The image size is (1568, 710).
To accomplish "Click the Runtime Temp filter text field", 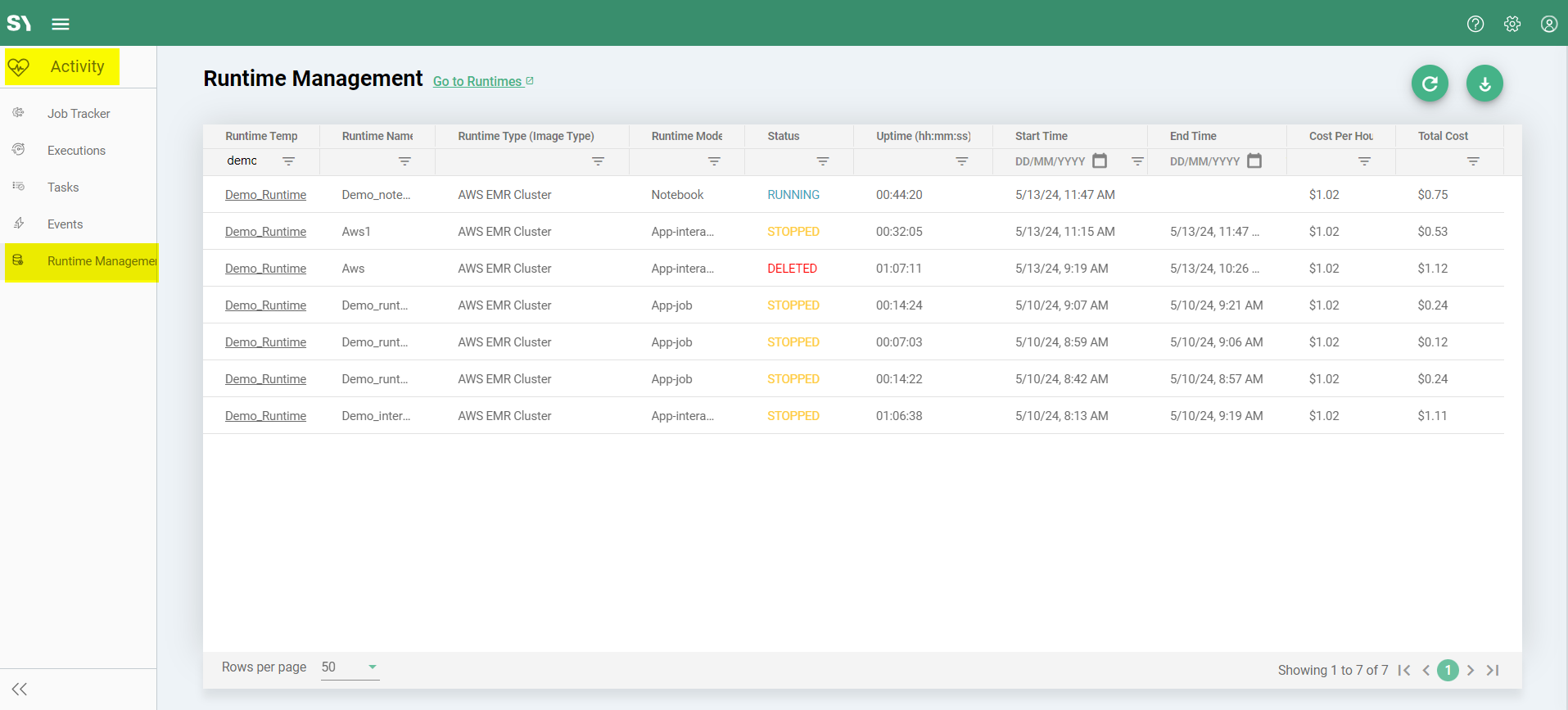I will 248,161.
